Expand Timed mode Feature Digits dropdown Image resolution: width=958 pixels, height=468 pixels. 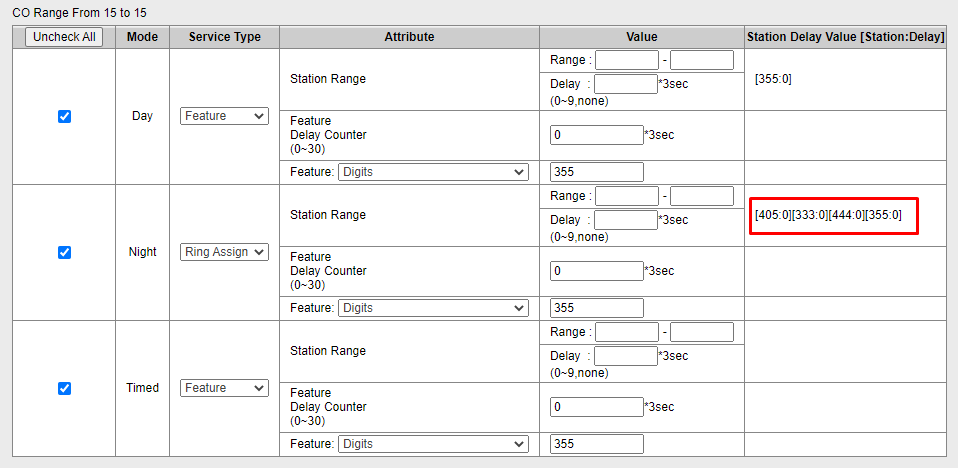click(433, 444)
